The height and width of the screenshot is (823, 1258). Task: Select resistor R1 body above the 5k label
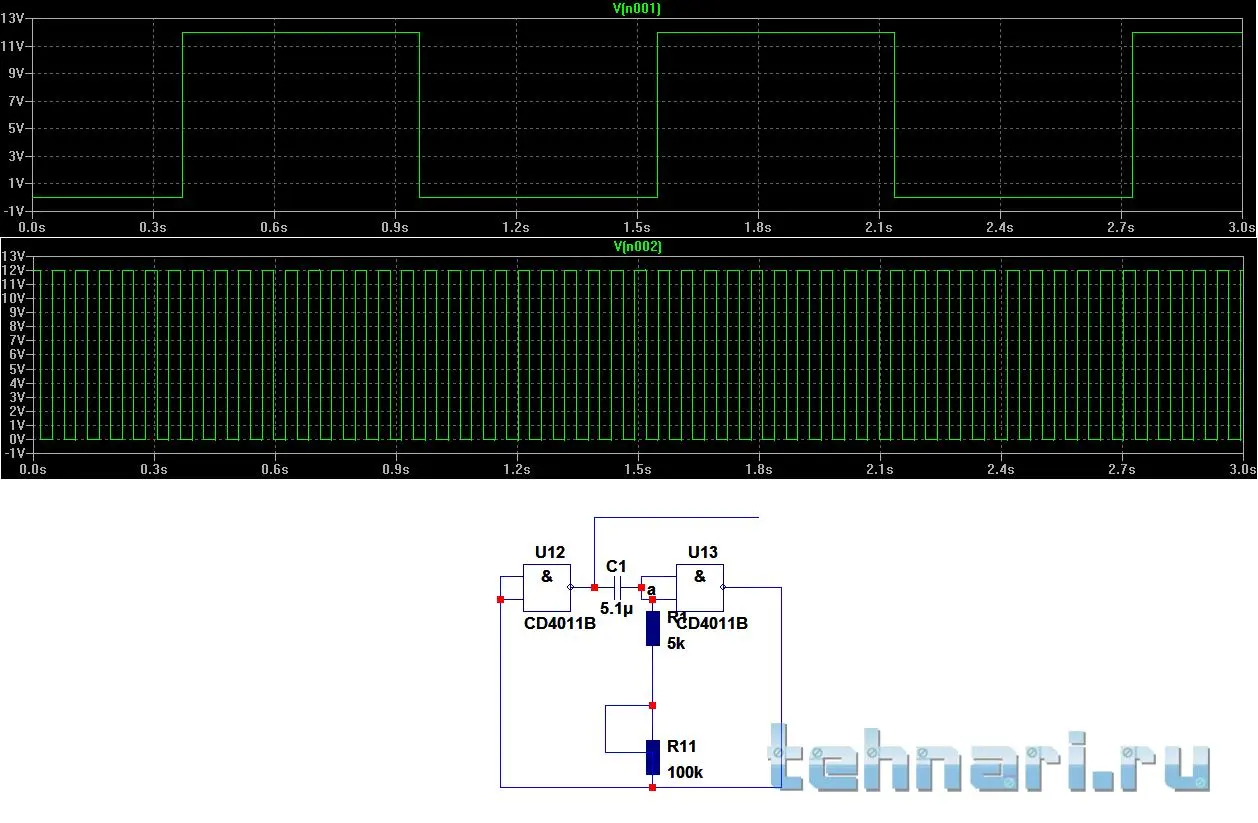(652, 628)
